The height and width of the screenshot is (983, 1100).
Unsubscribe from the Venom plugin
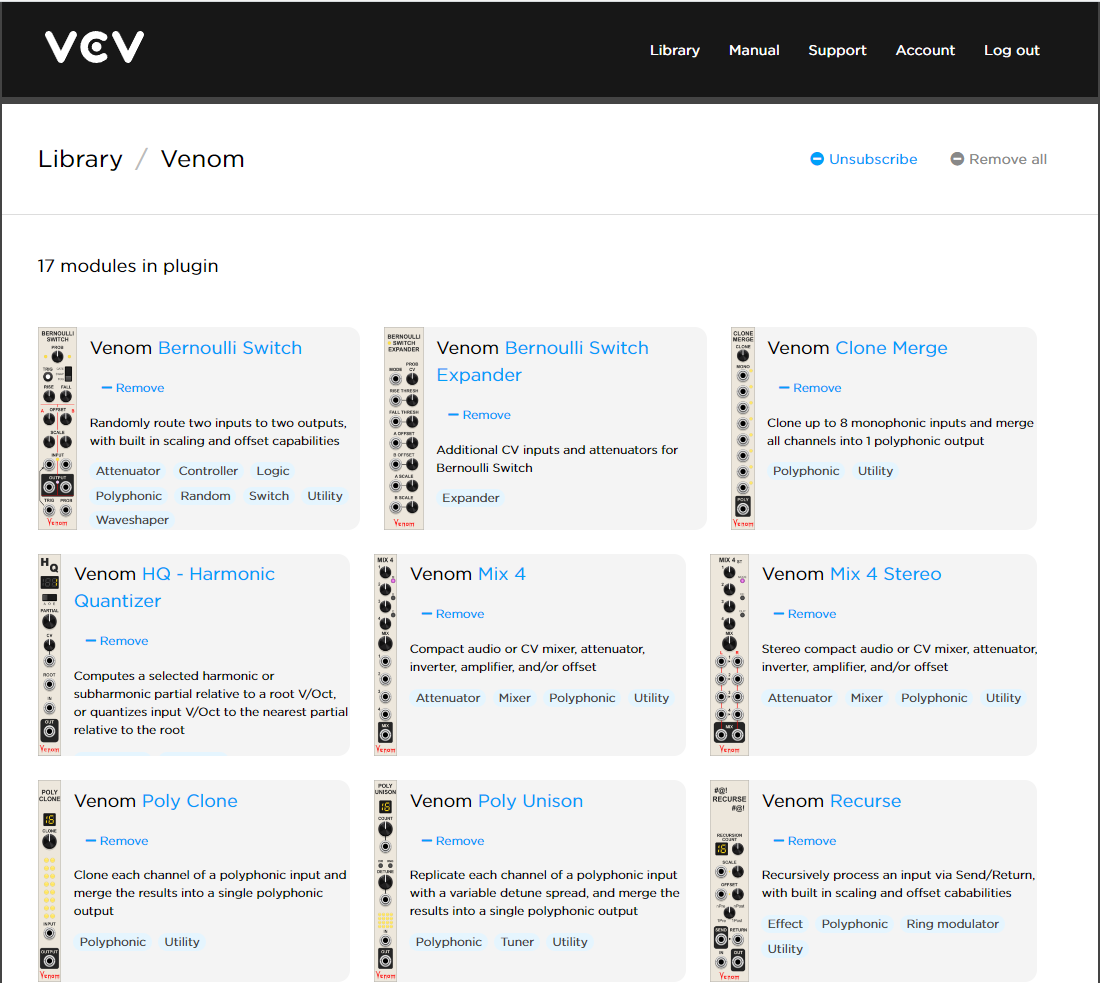coord(864,159)
